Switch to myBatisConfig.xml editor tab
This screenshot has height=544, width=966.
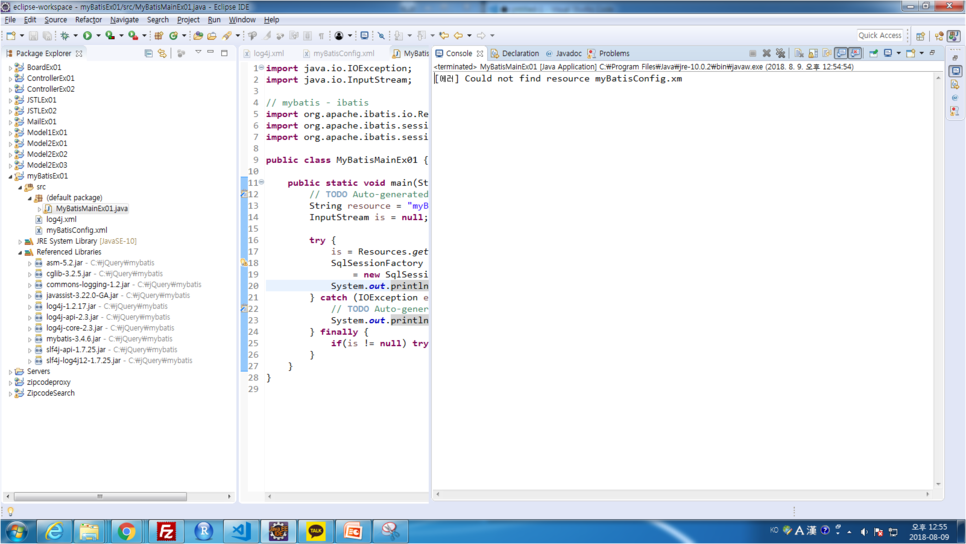tap(339, 54)
